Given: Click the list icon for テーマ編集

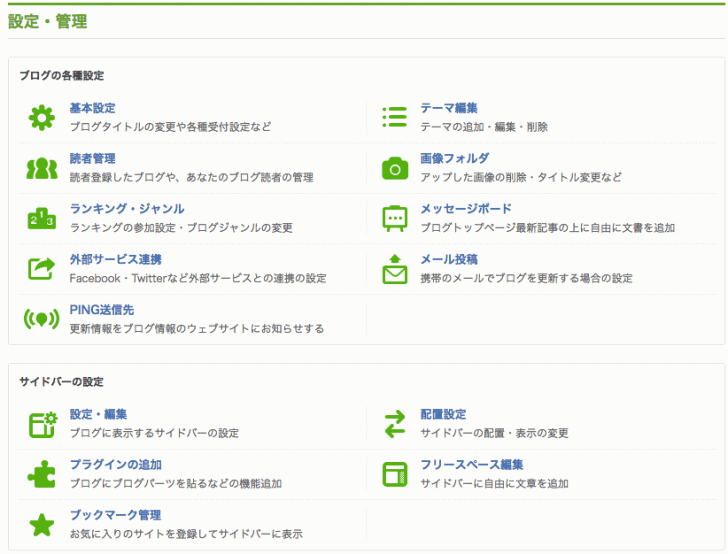Looking at the screenshot, I should [x=395, y=118].
